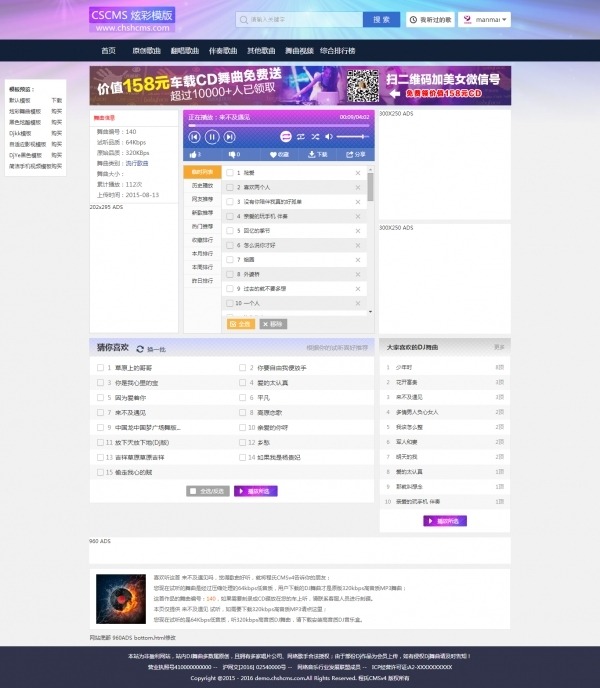The image size is (600, 688).
Task: Tick recommended song 1 草原上的哥哥
Action: pyautogui.click(x=101, y=368)
